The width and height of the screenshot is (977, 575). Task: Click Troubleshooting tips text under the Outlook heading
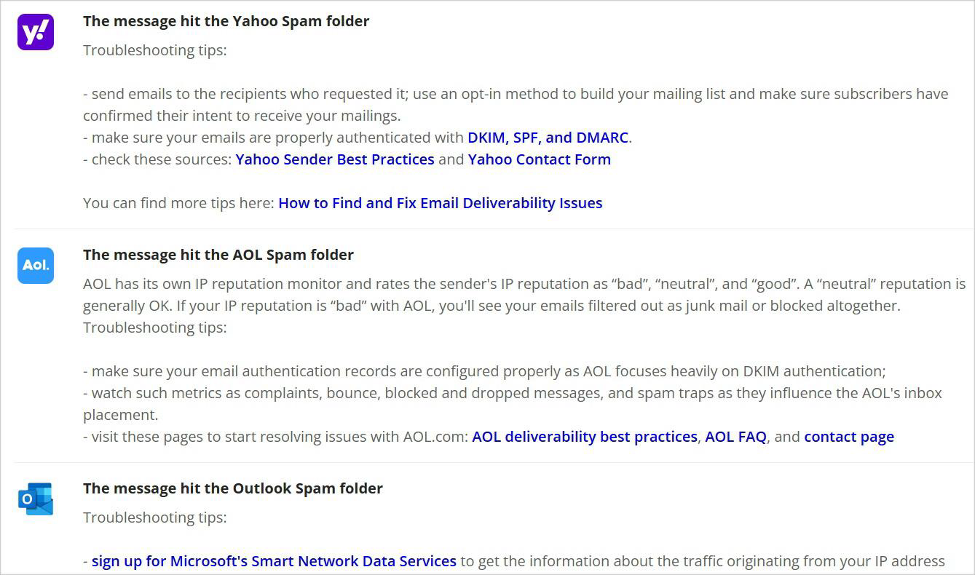[x=155, y=518]
